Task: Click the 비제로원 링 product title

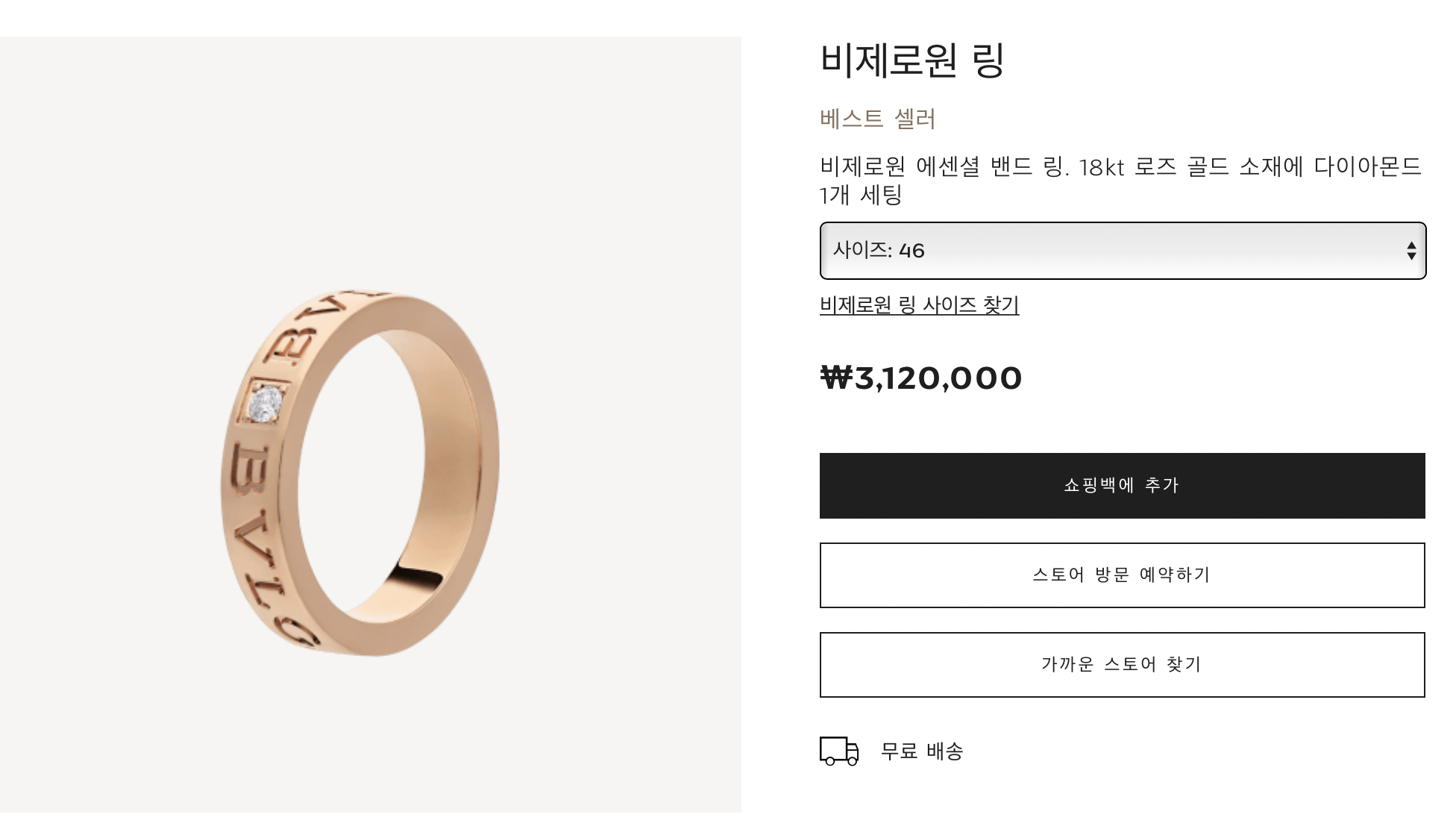Action: click(x=912, y=60)
